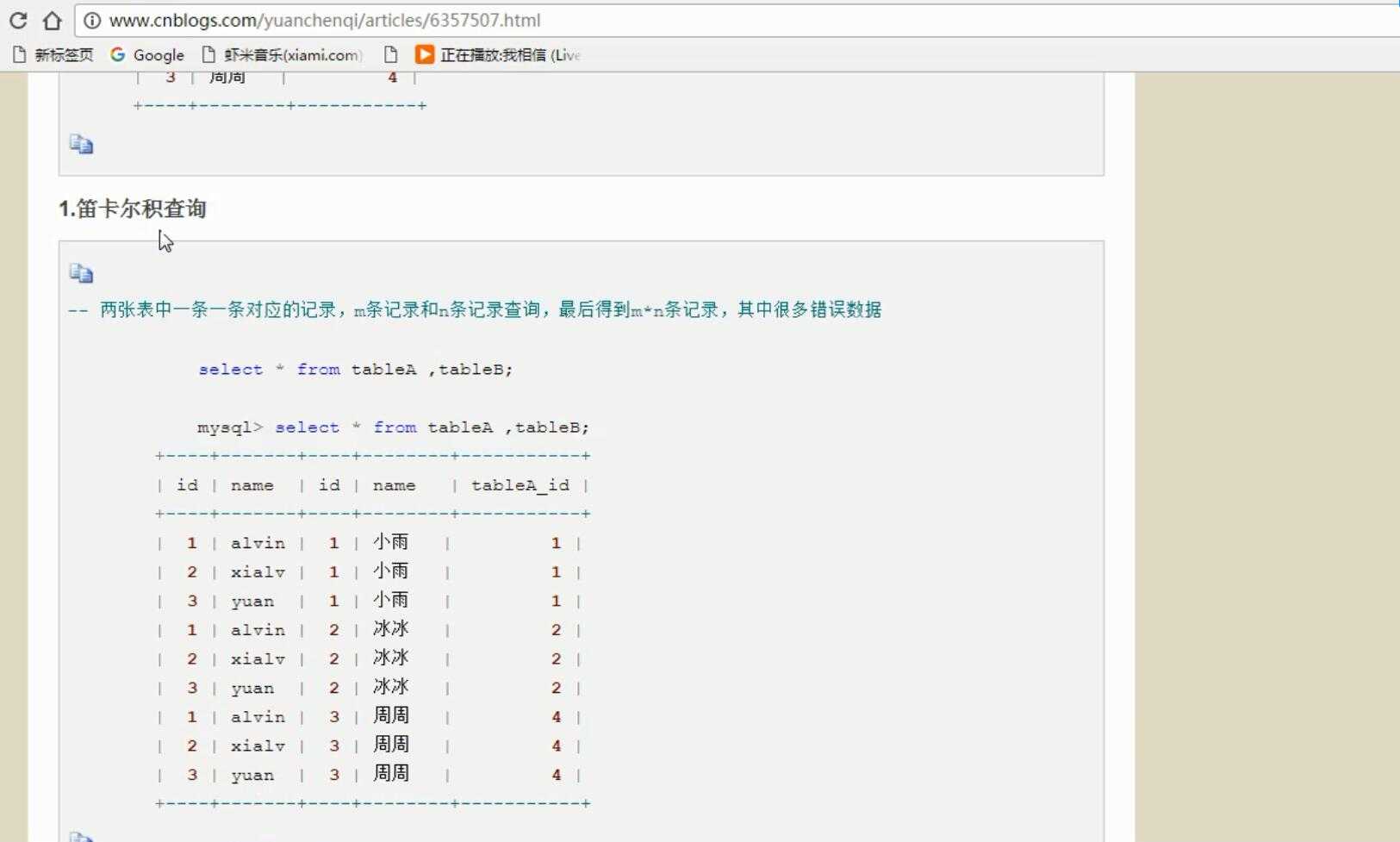Click the first 冰冰 name cell
1400x842 pixels.
point(390,629)
